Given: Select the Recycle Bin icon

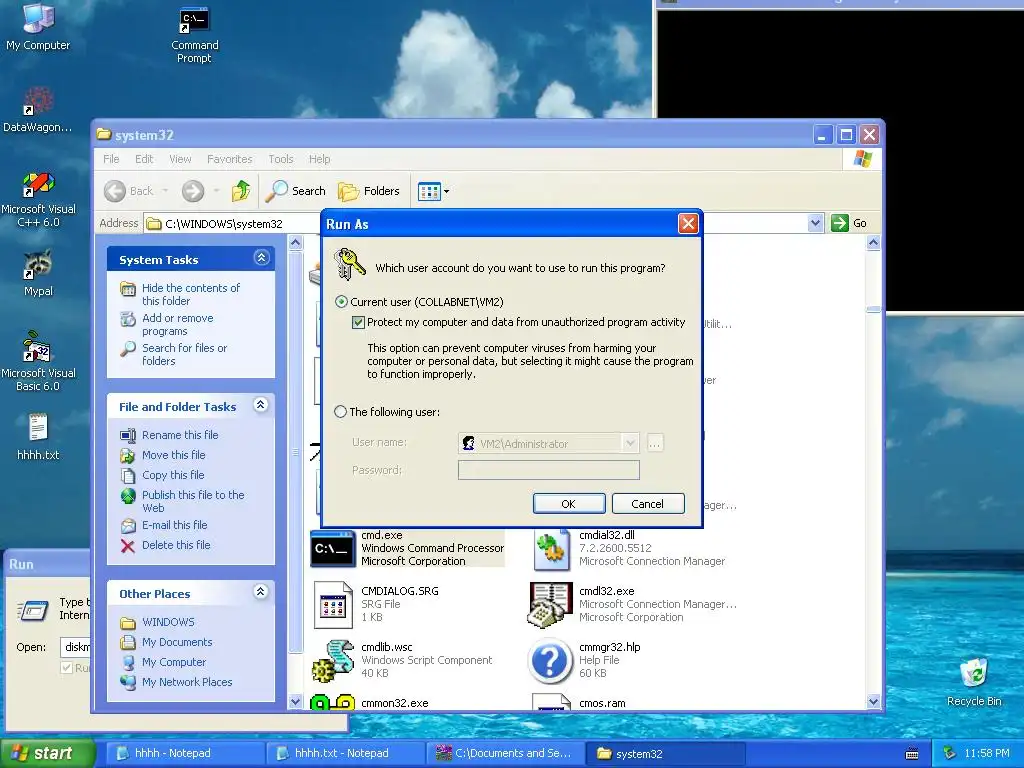Looking at the screenshot, I should point(974,682).
